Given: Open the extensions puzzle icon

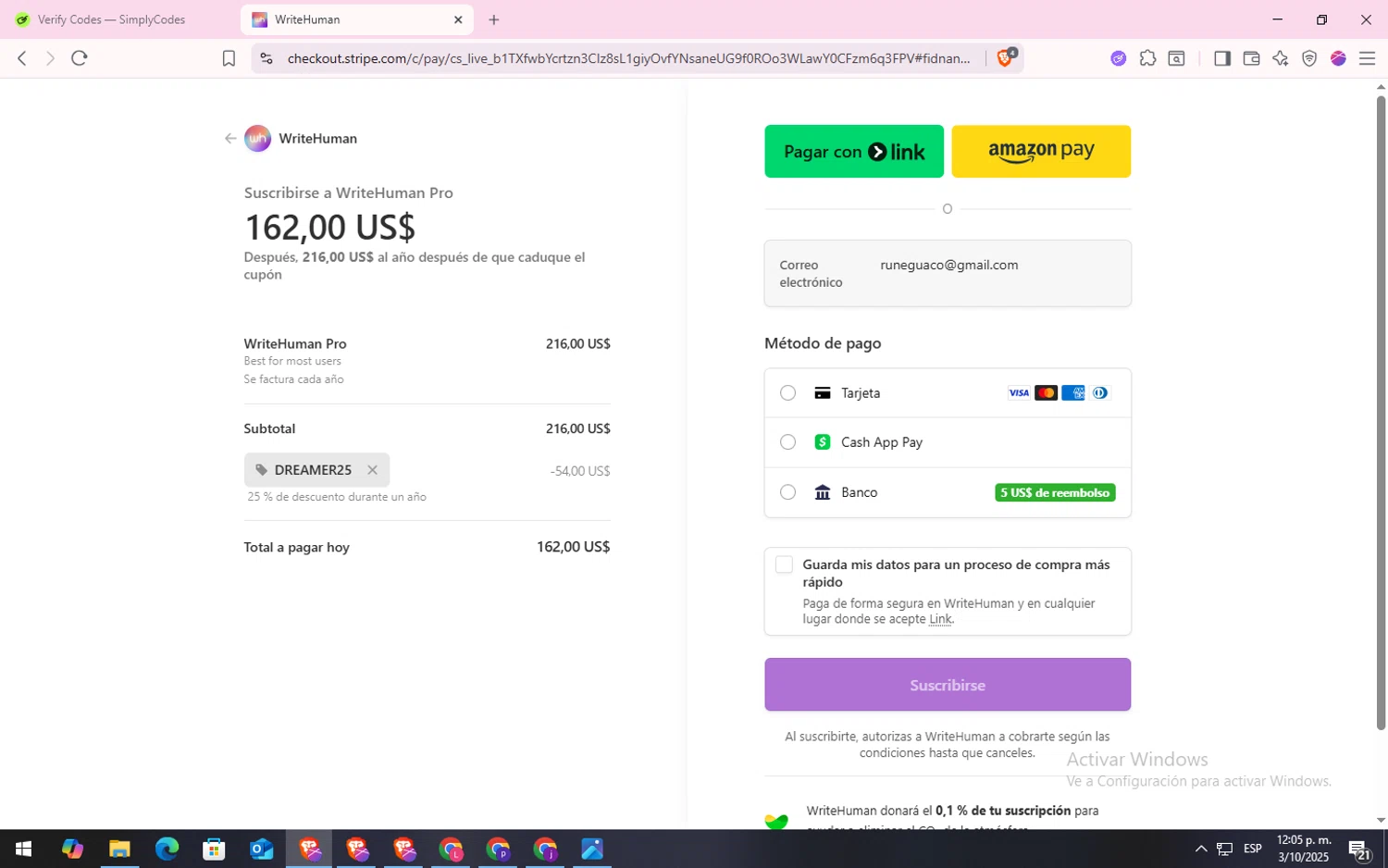Looking at the screenshot, I should tap(1147, 58).
